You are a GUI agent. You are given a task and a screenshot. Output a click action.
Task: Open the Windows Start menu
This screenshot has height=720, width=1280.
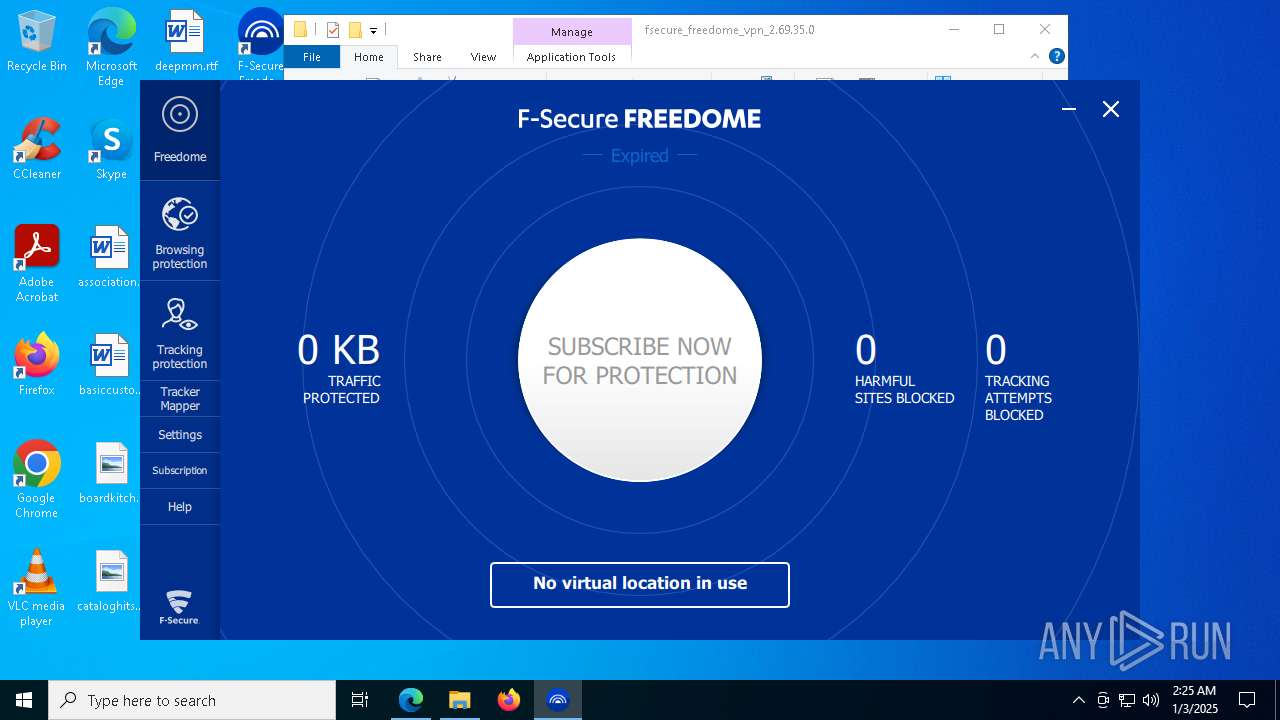click(24, 700)
